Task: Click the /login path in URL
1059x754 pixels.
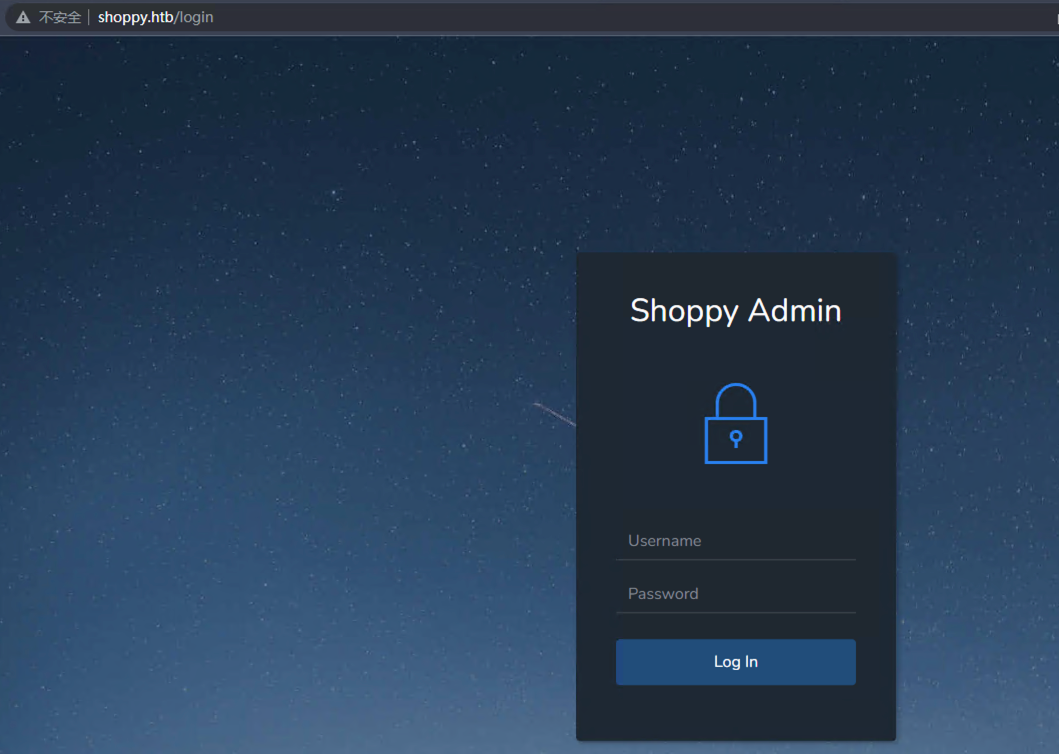Action: [194, 17]
